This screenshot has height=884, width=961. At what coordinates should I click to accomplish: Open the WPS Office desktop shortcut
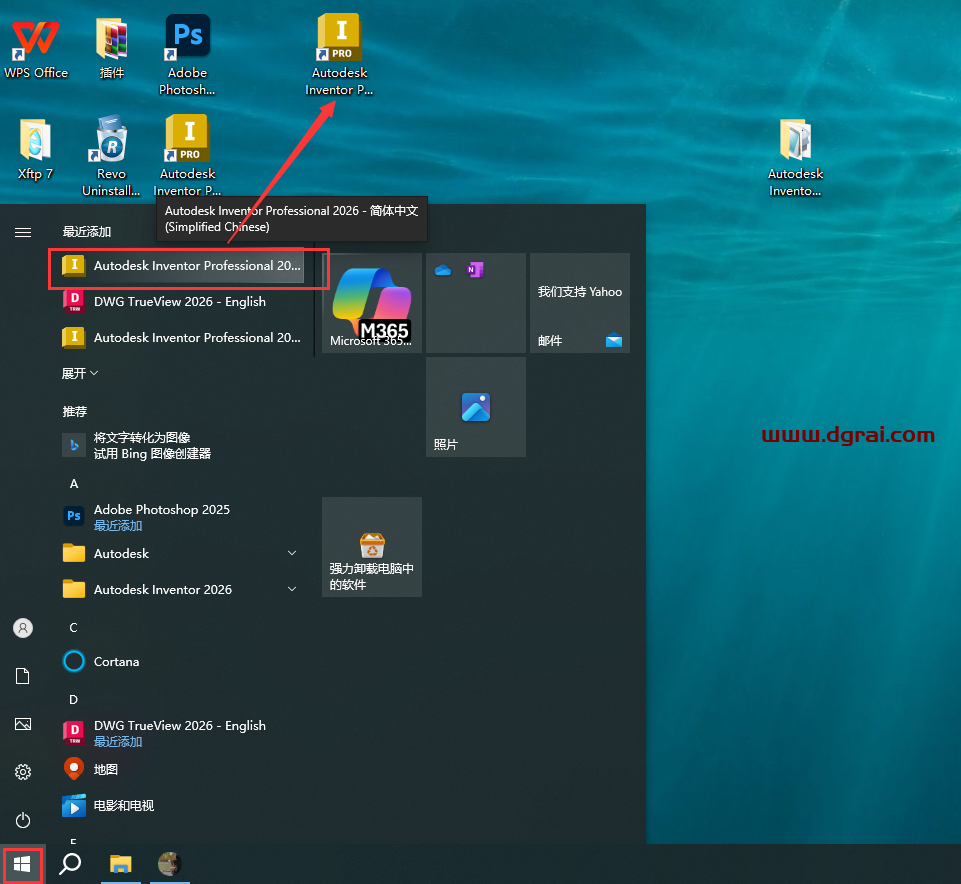pos(36,48)
